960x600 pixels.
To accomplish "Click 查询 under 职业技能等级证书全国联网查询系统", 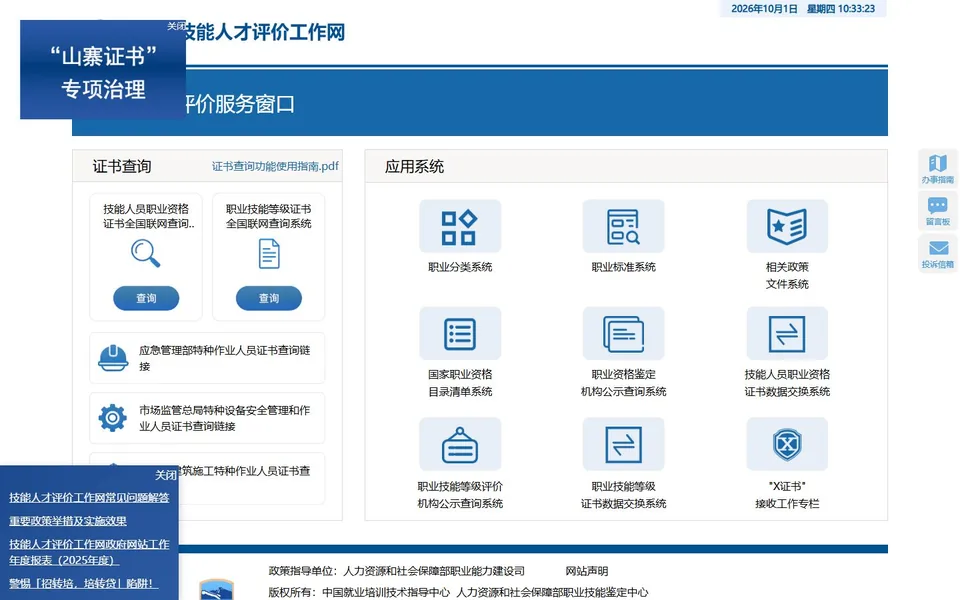I will 269,298.
